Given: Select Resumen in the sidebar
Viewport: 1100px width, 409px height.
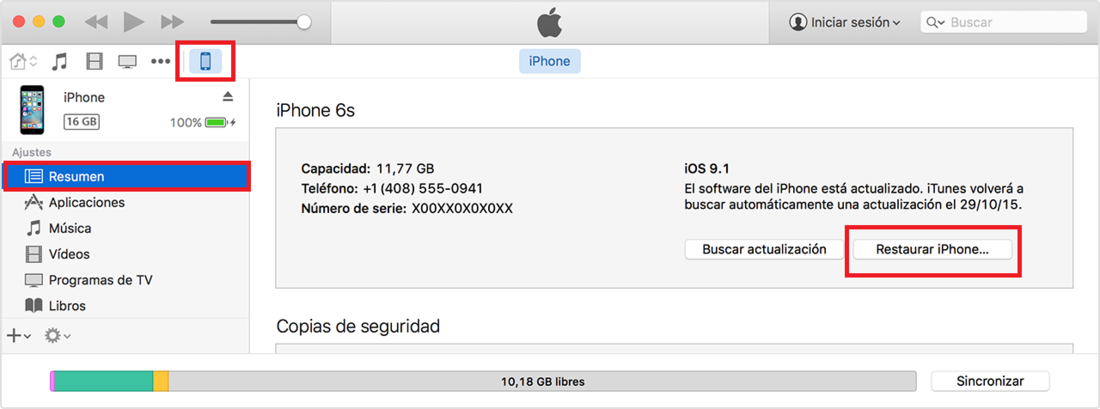Looking at the screenshot, I should click(x=127, y=177).
